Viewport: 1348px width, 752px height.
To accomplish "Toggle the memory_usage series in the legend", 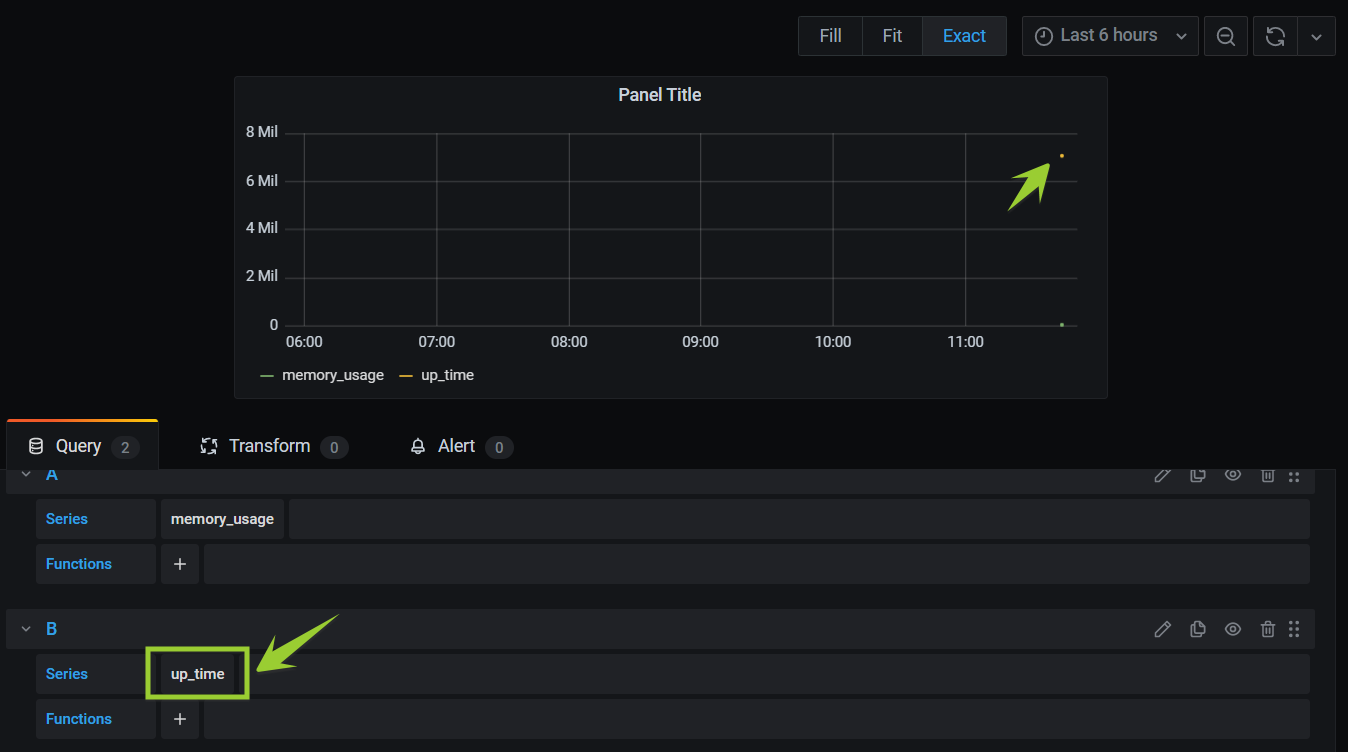I will (x=333, y=375).
